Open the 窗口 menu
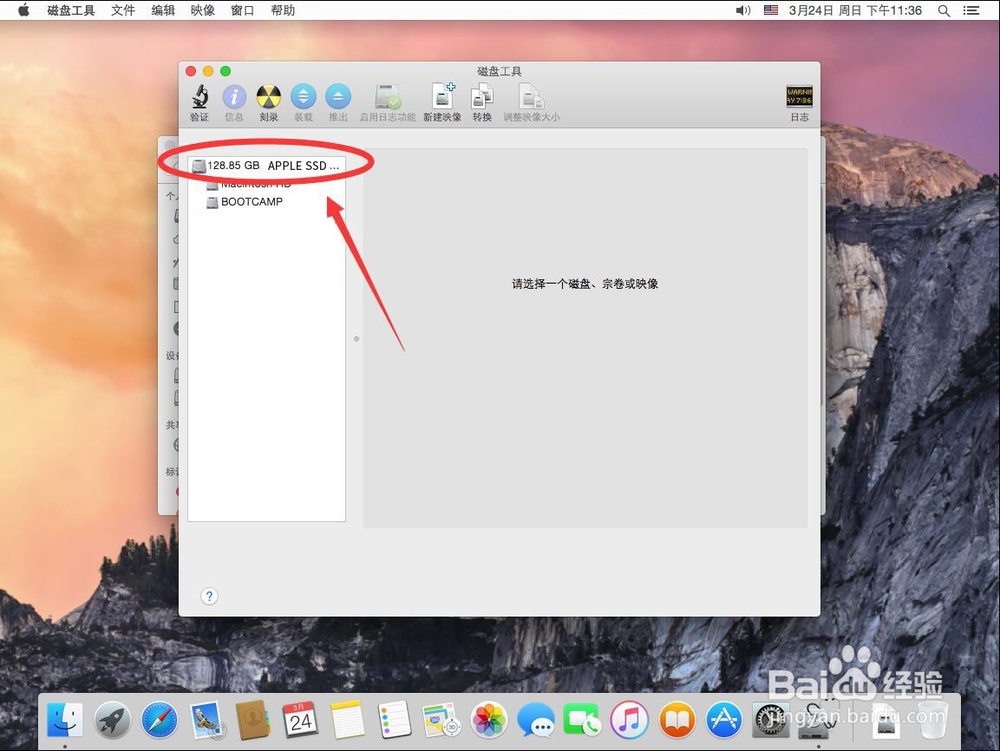The width and height of the screenshot is (1000, 751). [x=242, y=10]
